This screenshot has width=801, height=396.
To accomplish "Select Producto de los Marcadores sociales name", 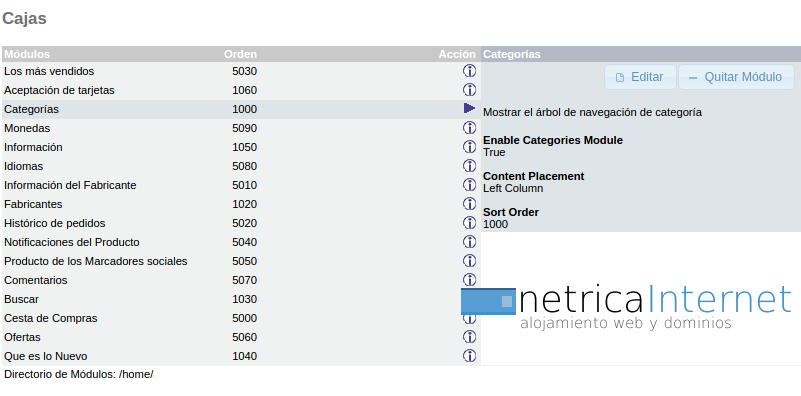I will click(x=96, y=261).
